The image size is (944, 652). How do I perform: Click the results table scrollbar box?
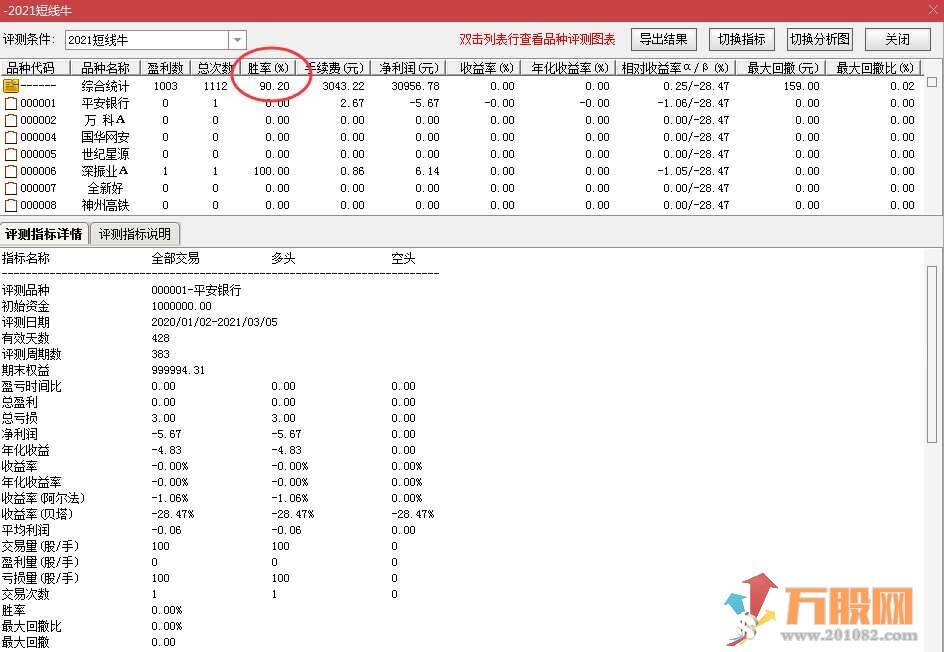[932, 82]
